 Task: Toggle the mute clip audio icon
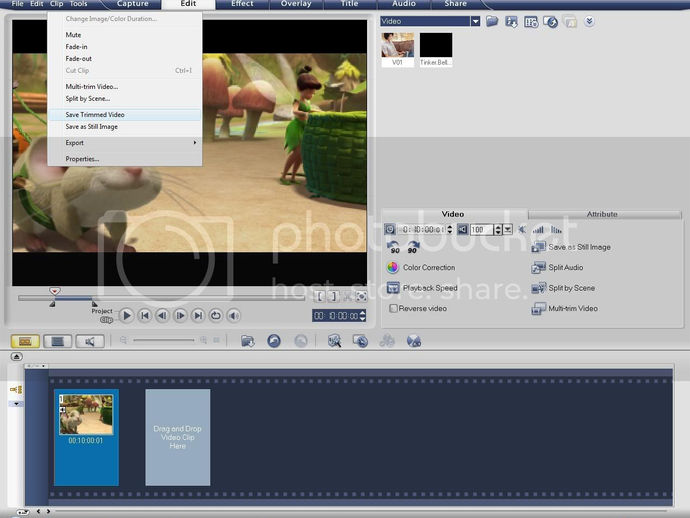pyautogui.click(x=522, y=229)
